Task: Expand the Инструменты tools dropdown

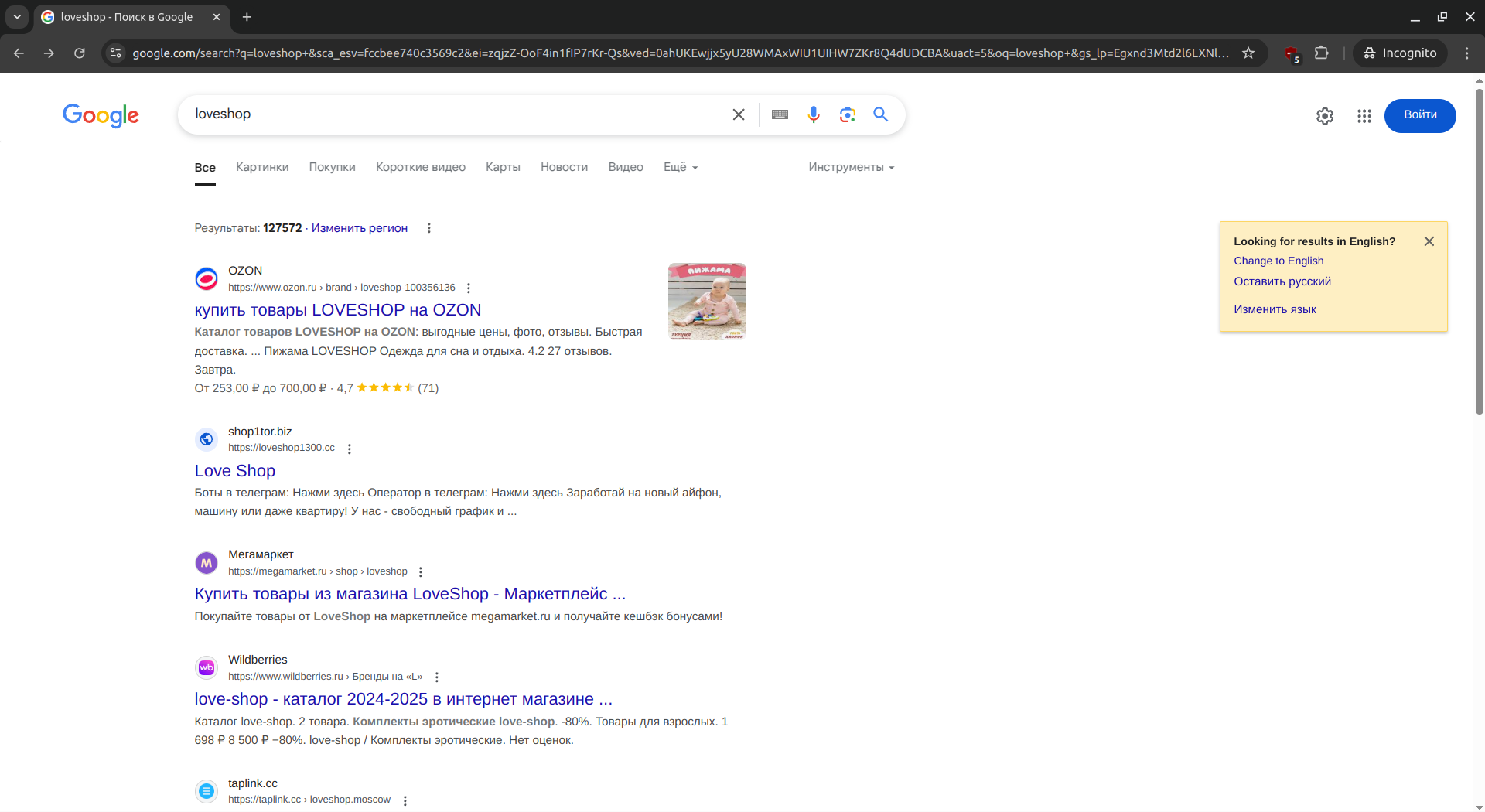Action: pos(852,167)
